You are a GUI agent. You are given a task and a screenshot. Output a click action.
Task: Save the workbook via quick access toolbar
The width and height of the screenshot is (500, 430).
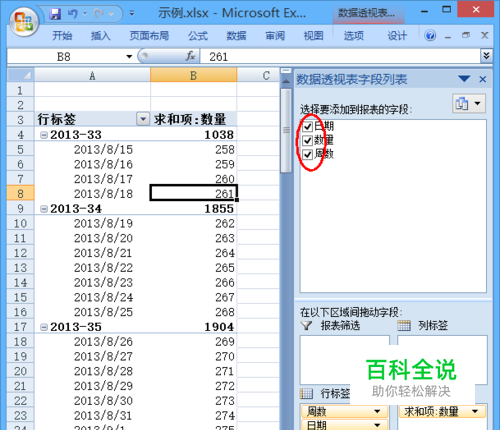coord(55,14)
